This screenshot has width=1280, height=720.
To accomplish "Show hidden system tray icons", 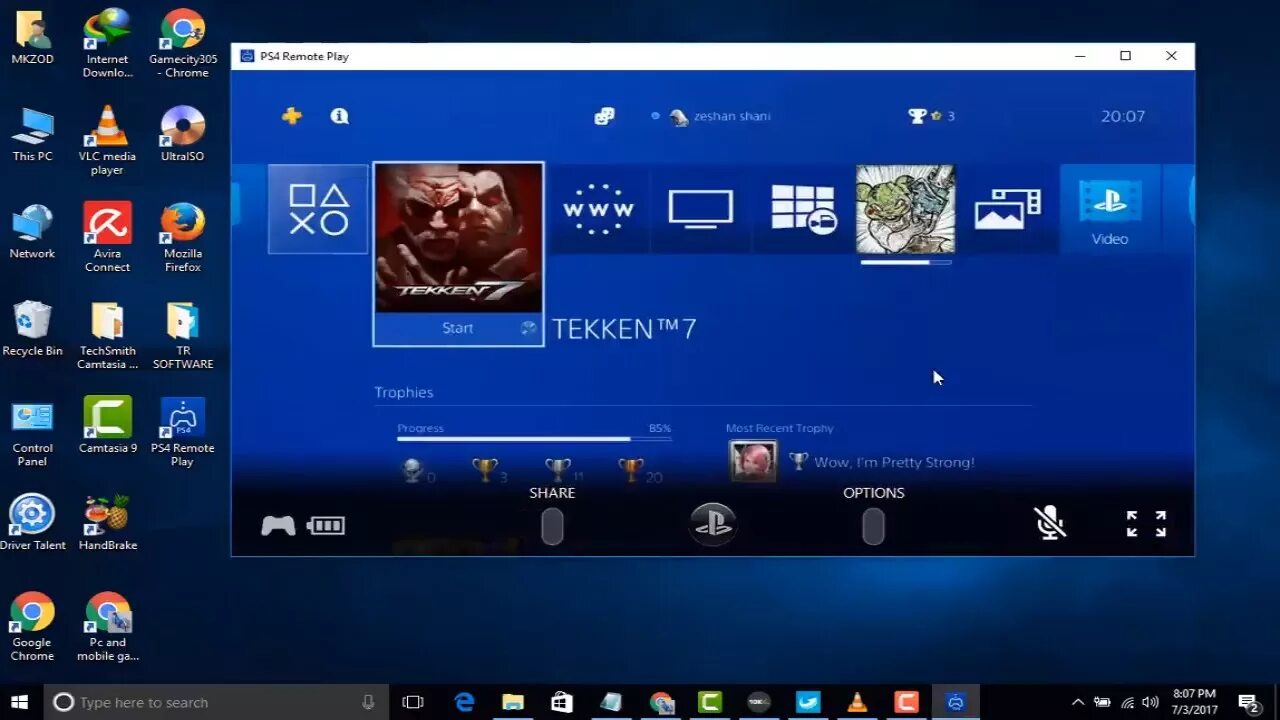I will 1077,702.
